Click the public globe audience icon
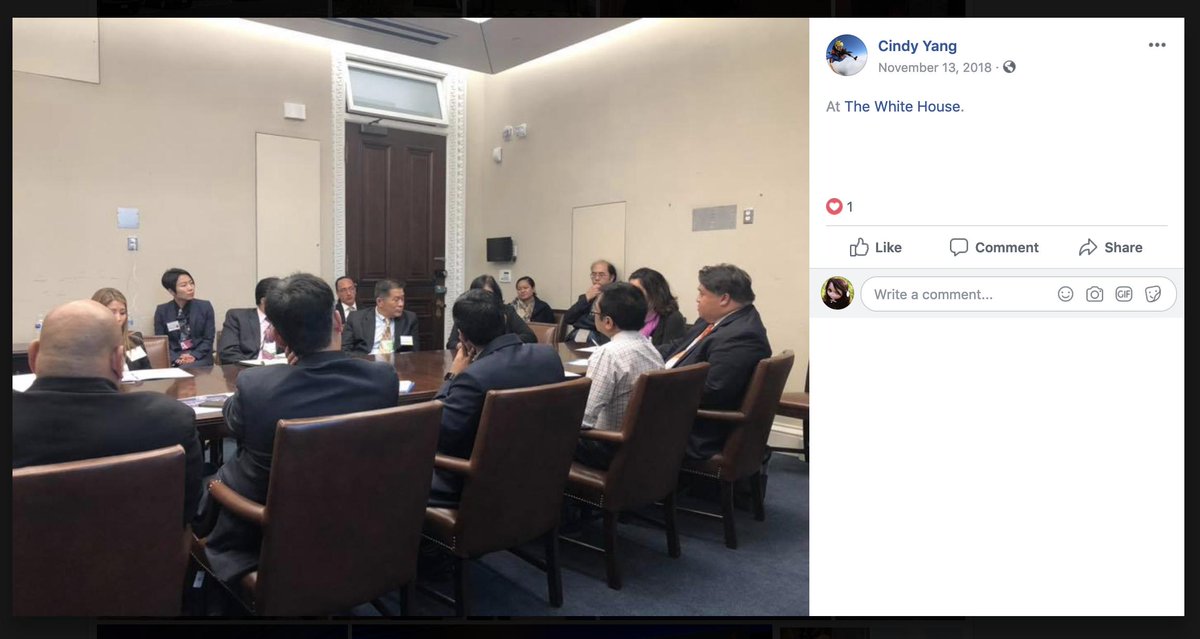Viewport: 1200px width, 639px height. [1009, 67]
